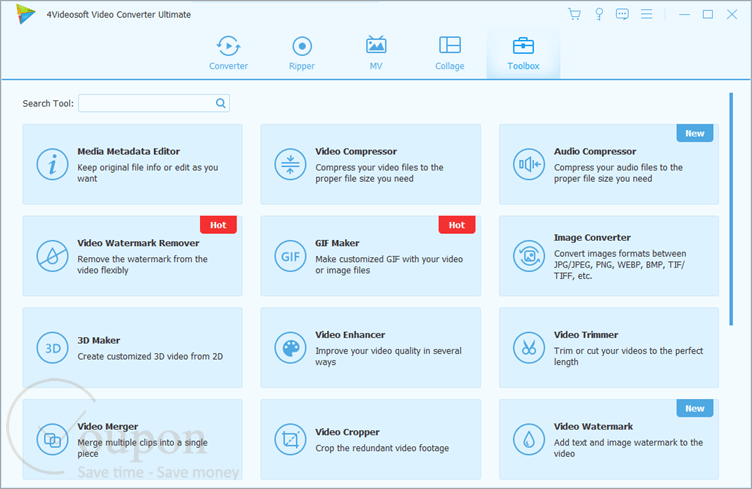
Task: Open Video Compressor title
Action: [x=356, y=151]
